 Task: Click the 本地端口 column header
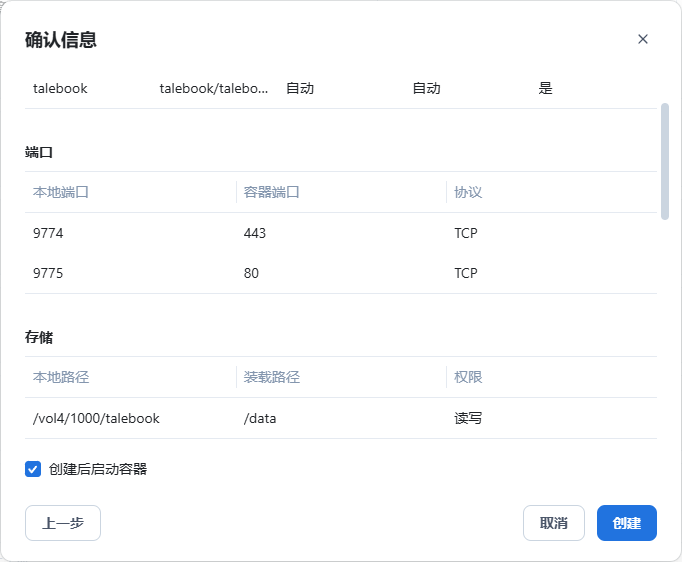pyautogui.click(x=61, y=192)
